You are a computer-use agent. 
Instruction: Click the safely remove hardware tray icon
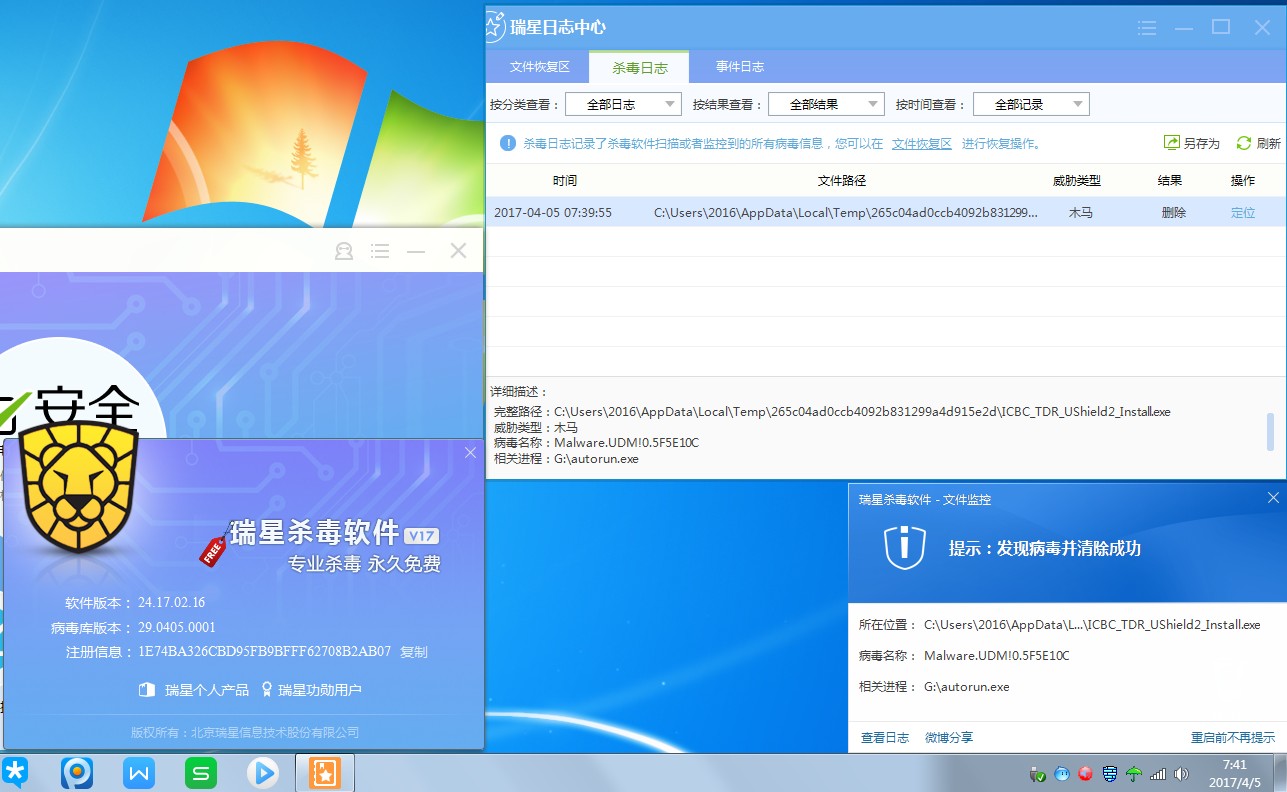click(1038, 774)
